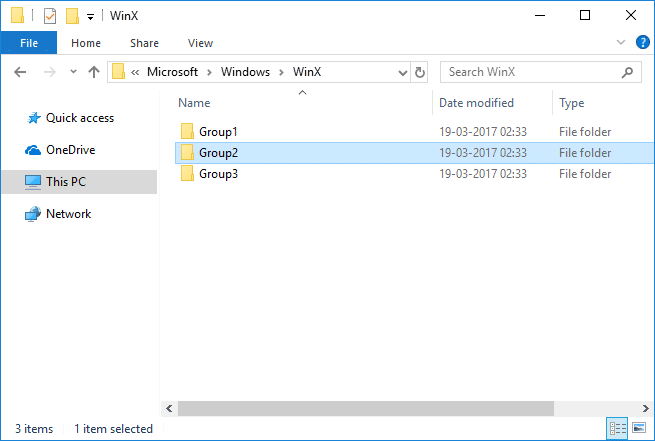Expand the ribbon with the chevron

click(620, 43)
